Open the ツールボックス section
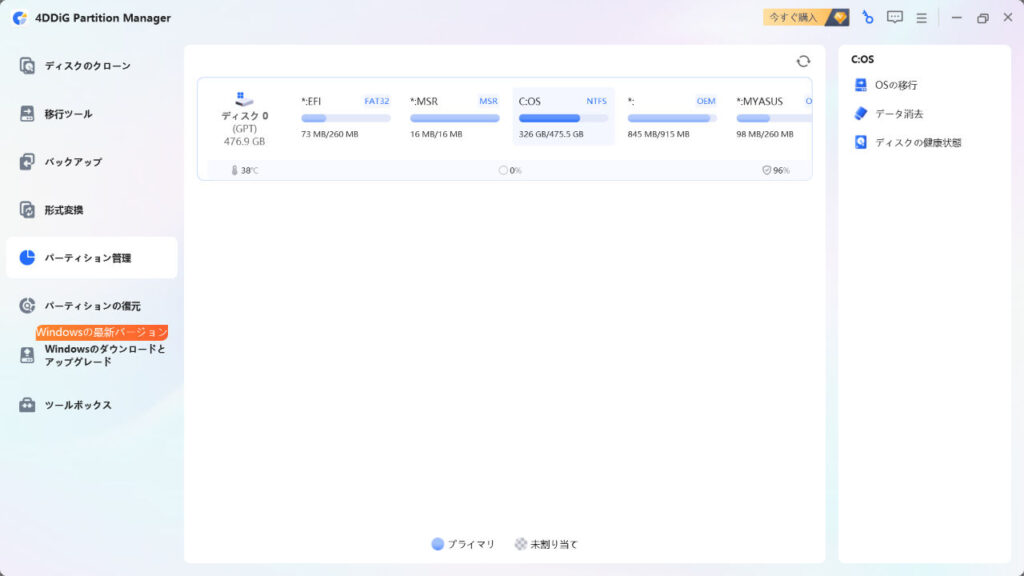1024x576 pixels. point(91,405)
